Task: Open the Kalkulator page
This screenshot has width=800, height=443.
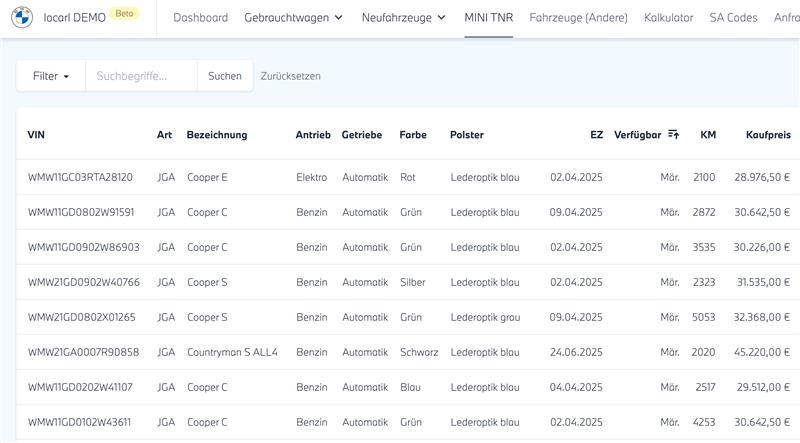Action: click(669, 17)
